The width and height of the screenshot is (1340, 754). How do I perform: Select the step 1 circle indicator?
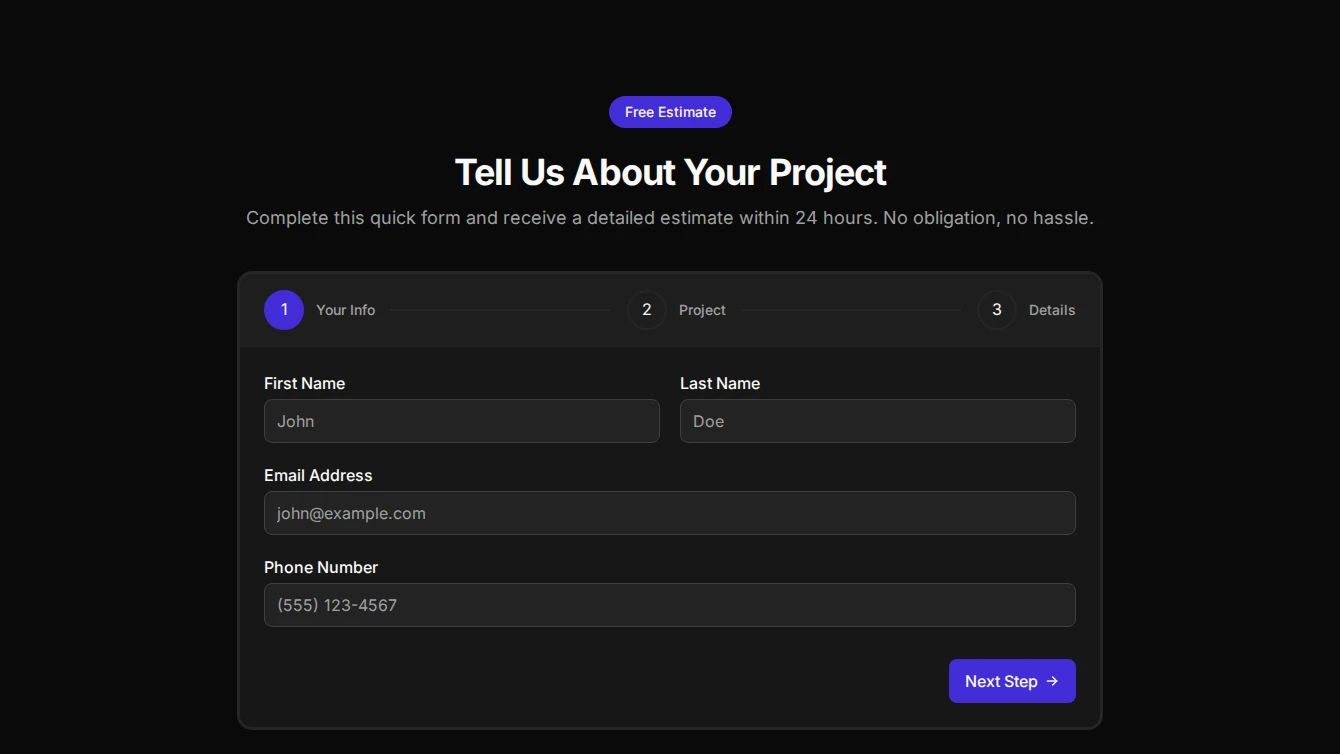pyautogui.click(x=284, y=310)
